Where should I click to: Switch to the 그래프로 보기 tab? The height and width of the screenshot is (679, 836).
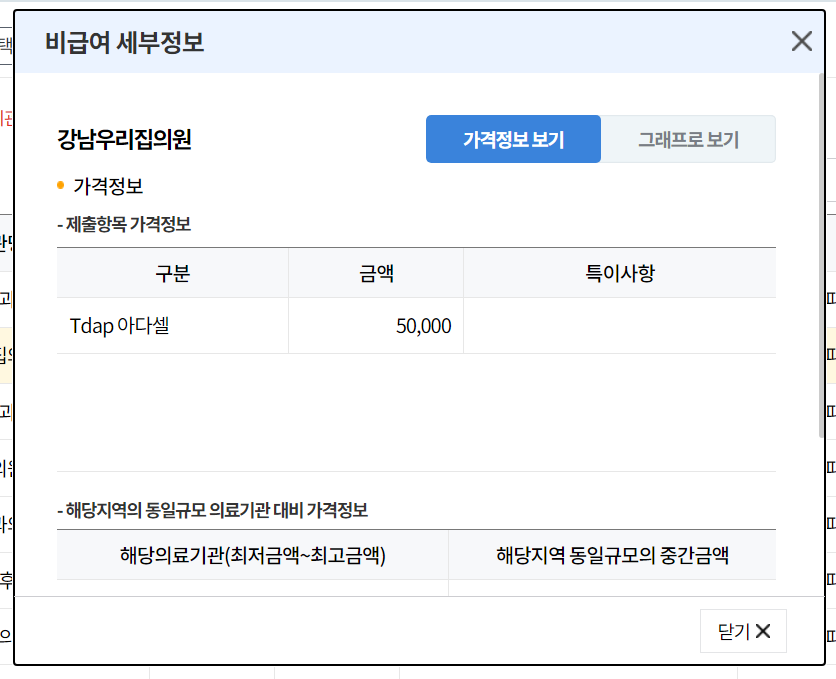tap(688, 139)
